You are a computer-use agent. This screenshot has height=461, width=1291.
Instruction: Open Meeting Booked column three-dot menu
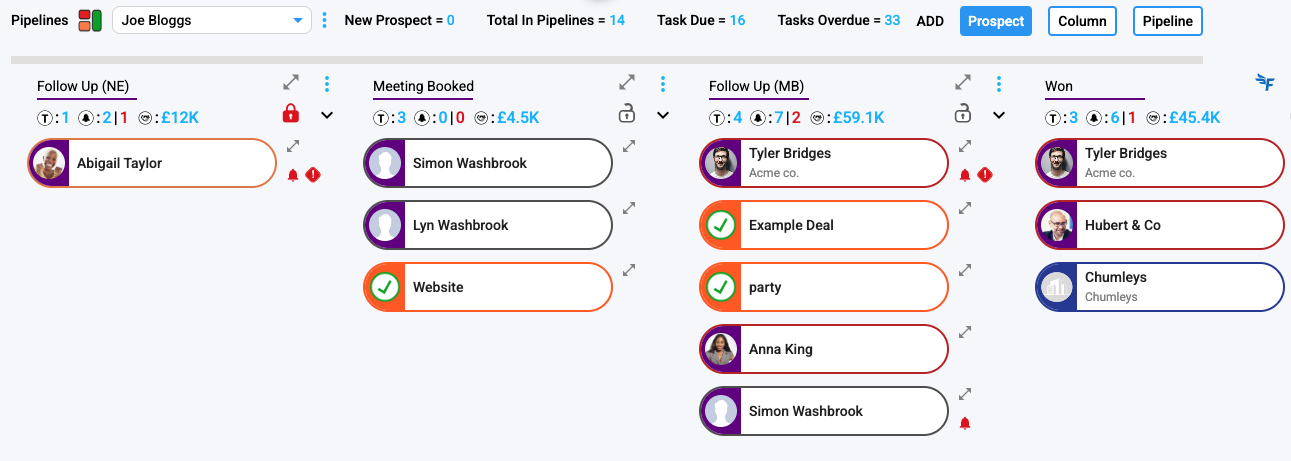[x=663, y=84]
